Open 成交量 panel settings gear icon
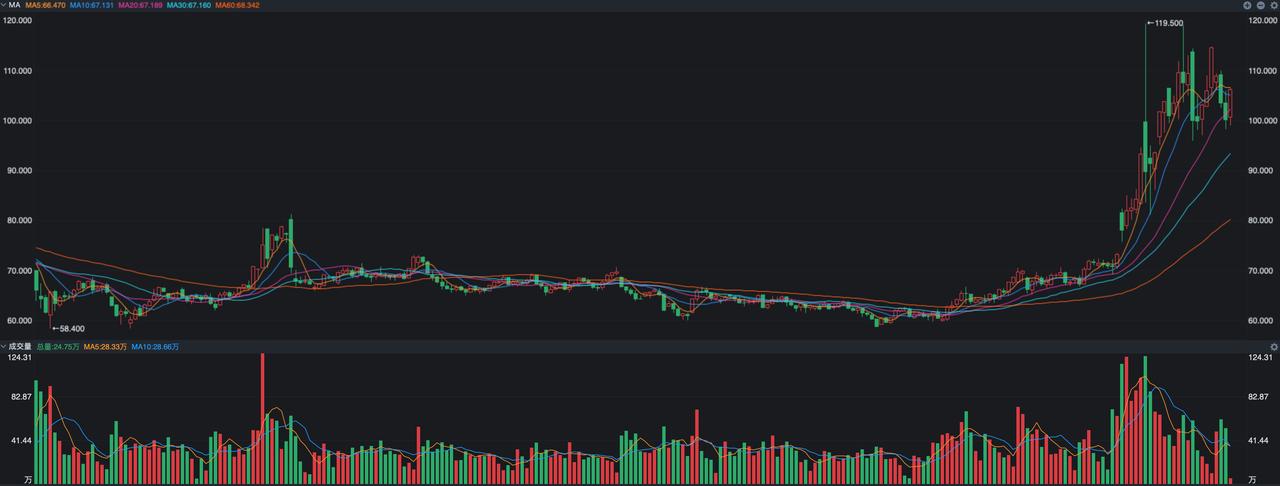 1273,346
